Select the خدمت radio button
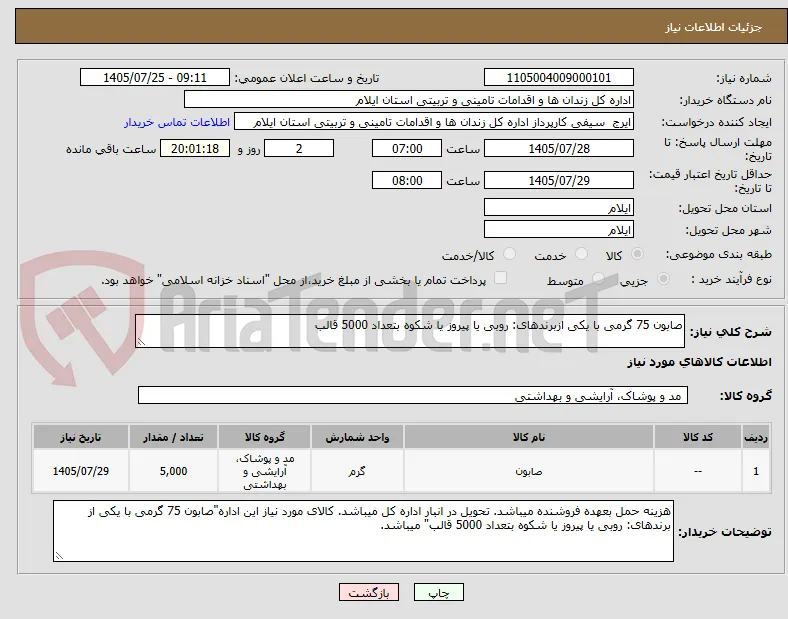This screenshot has height=619, width=788. tap(581, 254)
